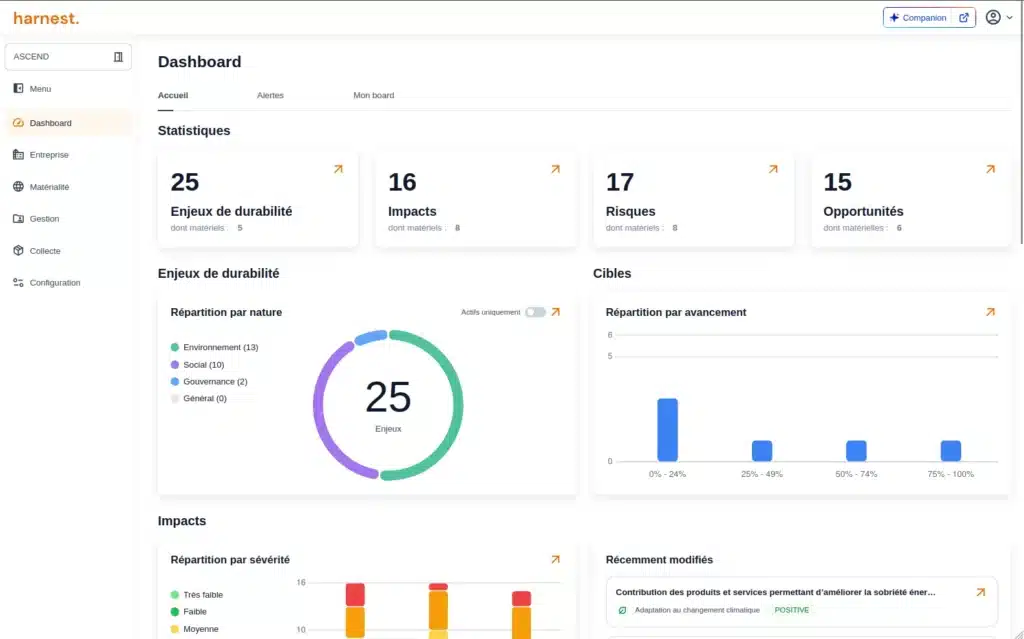Toggle Actifs uniquement switch
This screenshot has width=1024, height=639.
click(536, 312)
